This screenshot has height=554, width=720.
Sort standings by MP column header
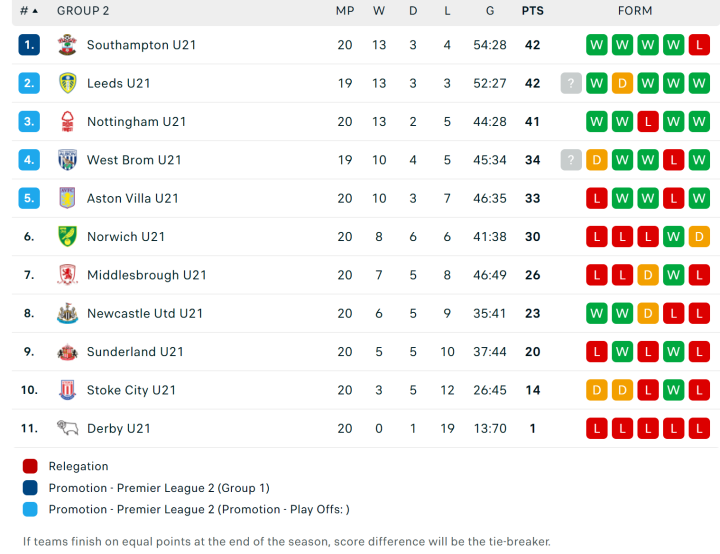coord(345,11)
